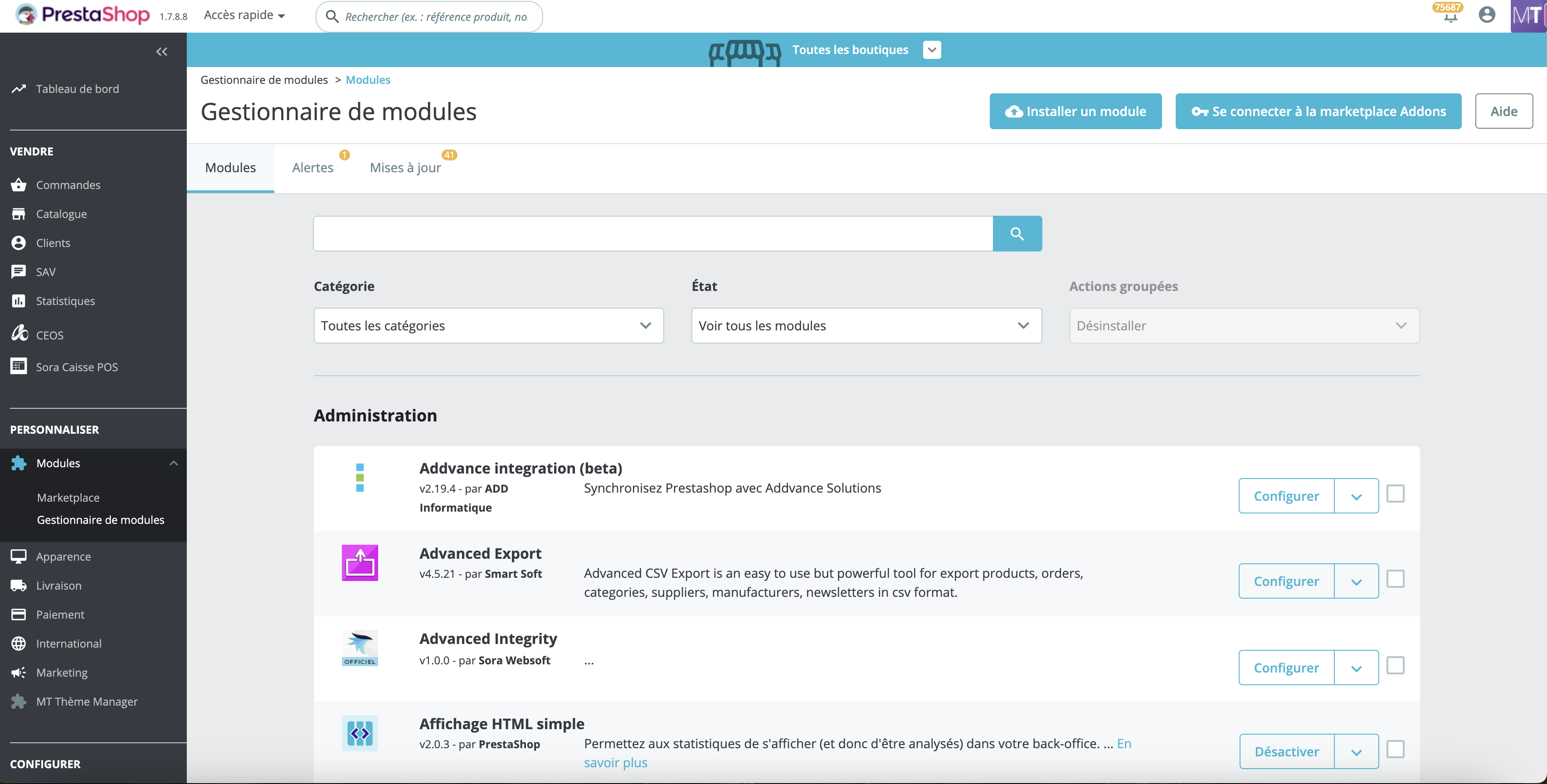Viewport: 1547px width, 784px height.
Task: Open Marketplace submenu item
Action: pos(68,497)
